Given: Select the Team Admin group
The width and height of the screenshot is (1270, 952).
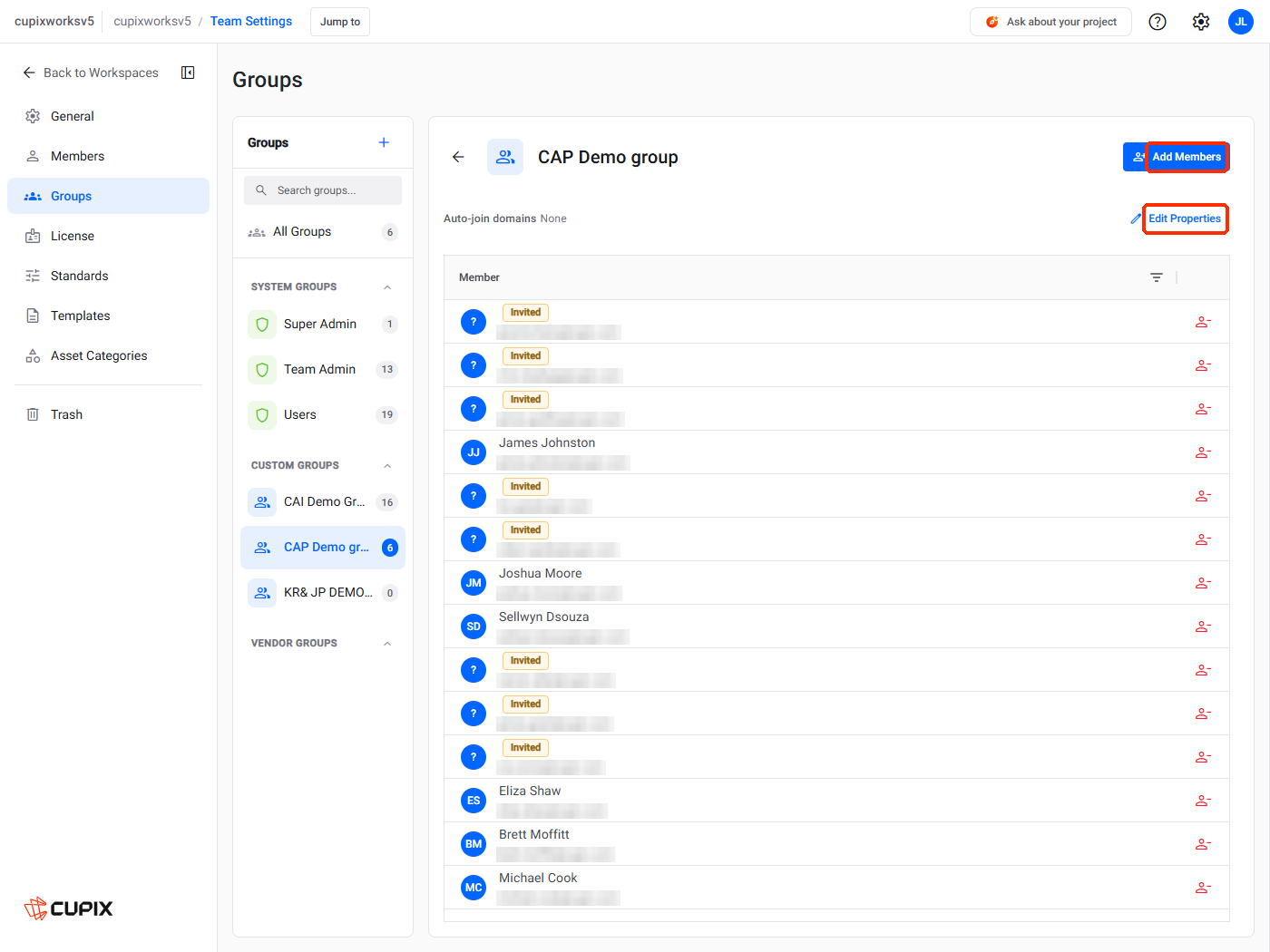Looking at the screenshot, I should 323,369.
